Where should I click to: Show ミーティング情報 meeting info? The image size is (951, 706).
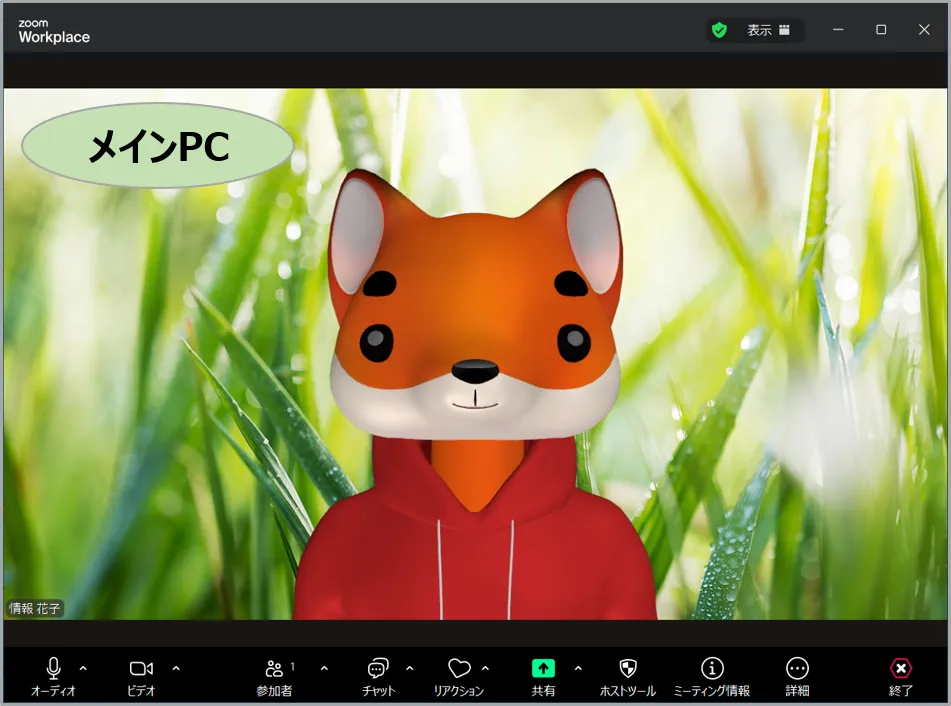coord(712,669)
